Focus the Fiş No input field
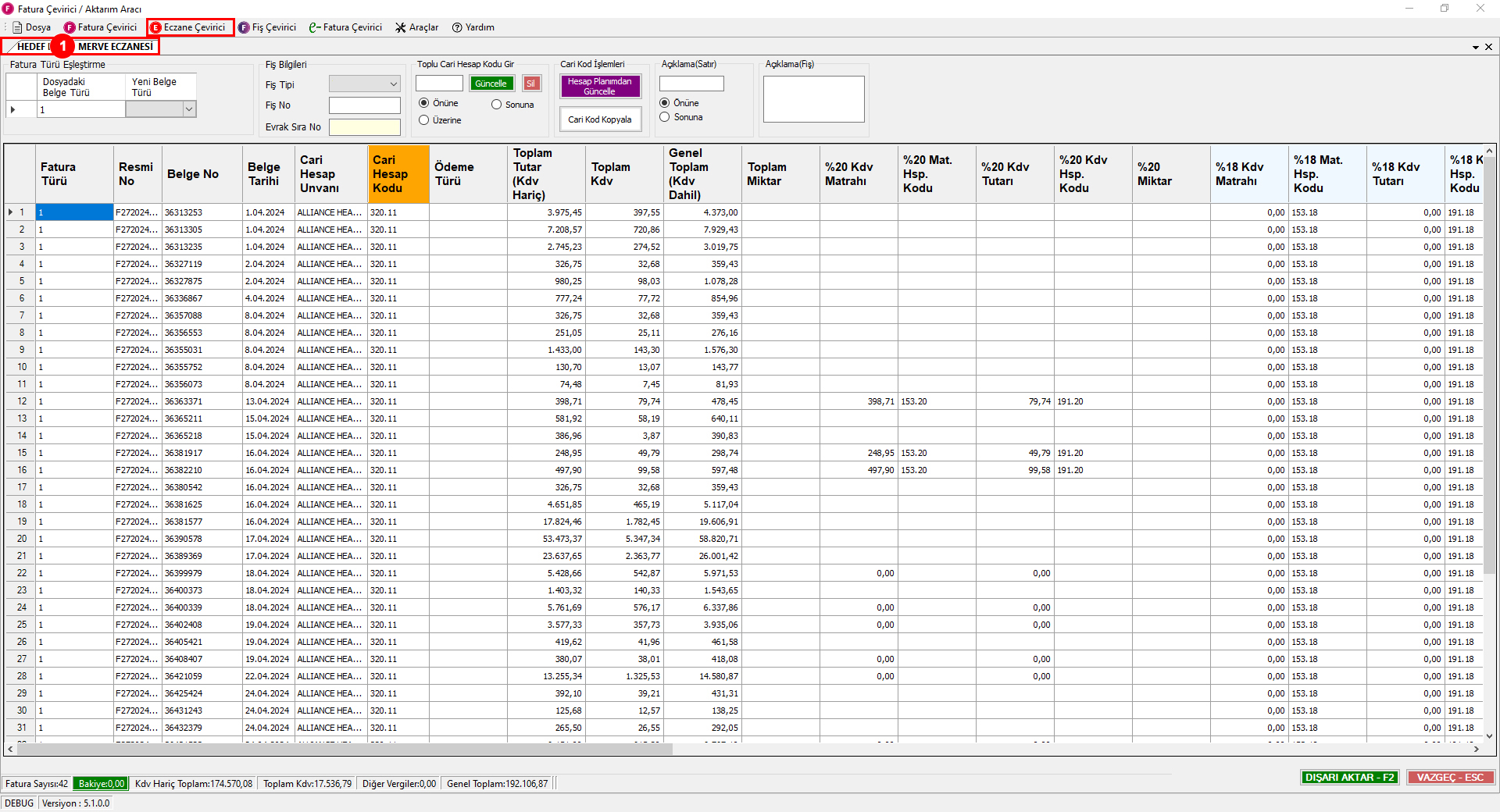 coord(364,105)
